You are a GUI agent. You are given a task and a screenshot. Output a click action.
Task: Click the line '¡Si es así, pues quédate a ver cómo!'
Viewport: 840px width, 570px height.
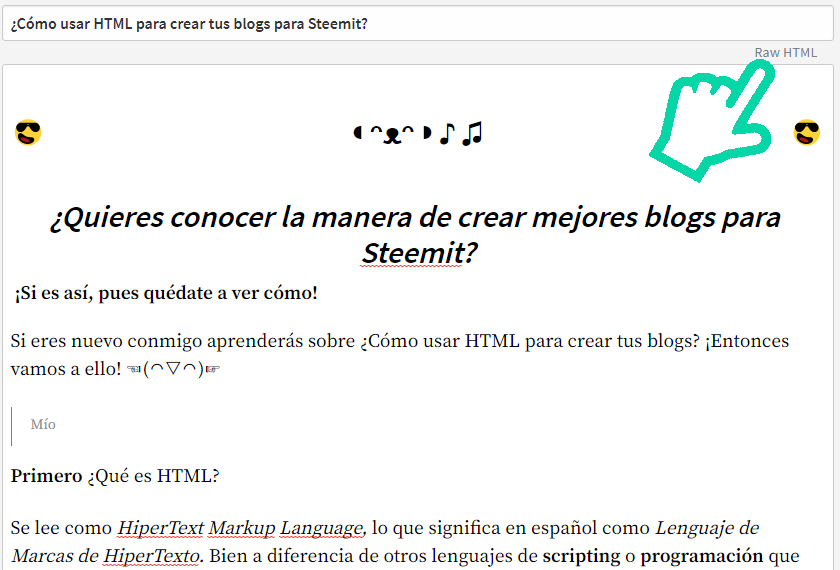[x=166, y=293]
